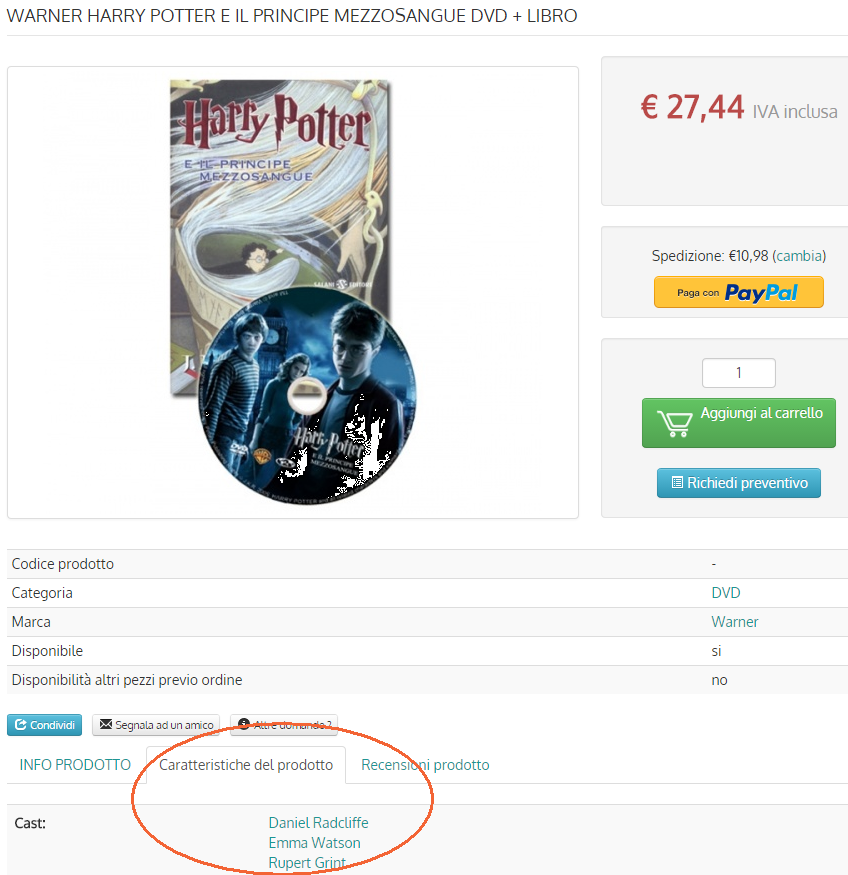Click the shopping cart icon on the green button
Image resolution: width=848 pixels, height=875 pixels.
[674, 424]
